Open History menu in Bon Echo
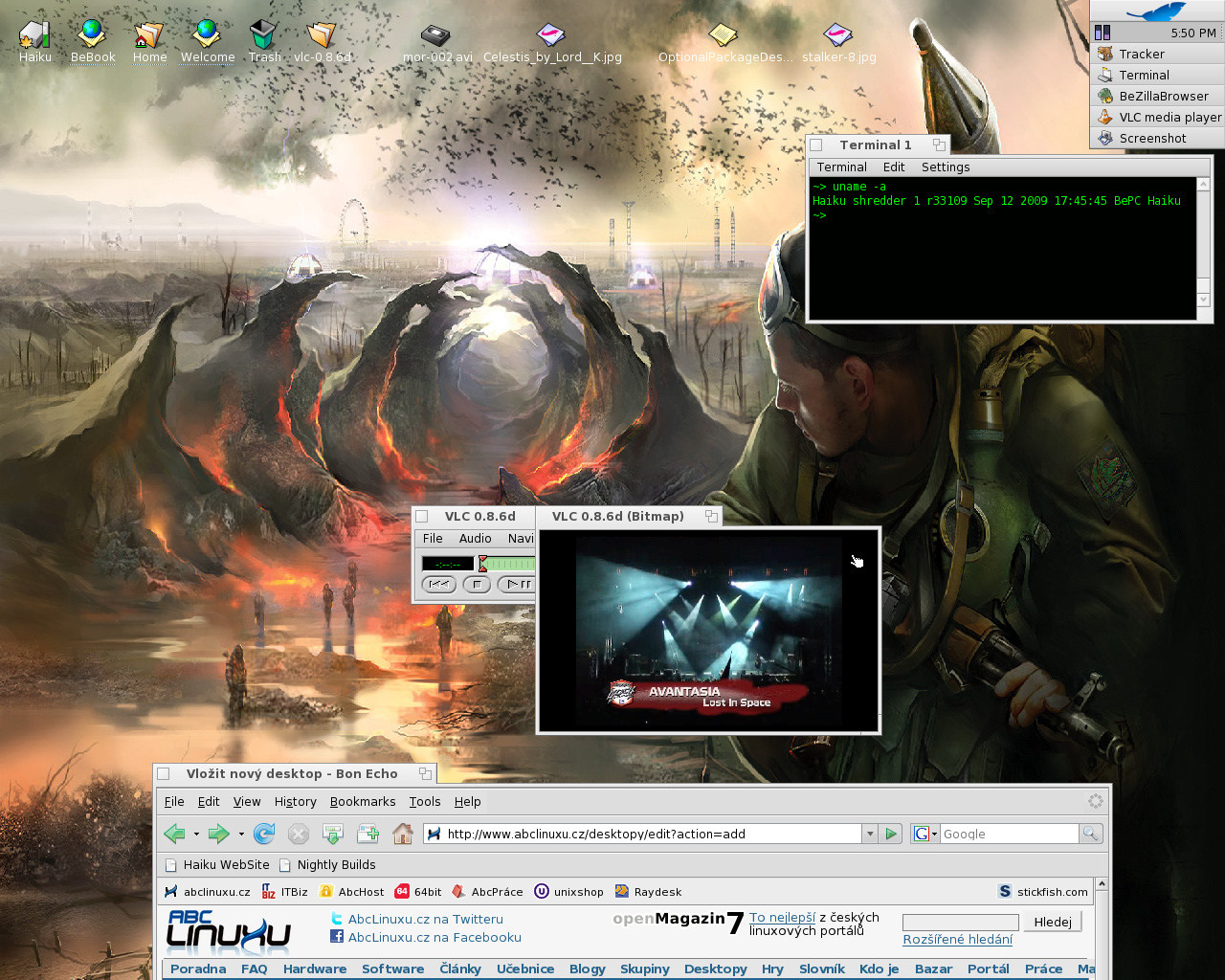 coord(296,801)
